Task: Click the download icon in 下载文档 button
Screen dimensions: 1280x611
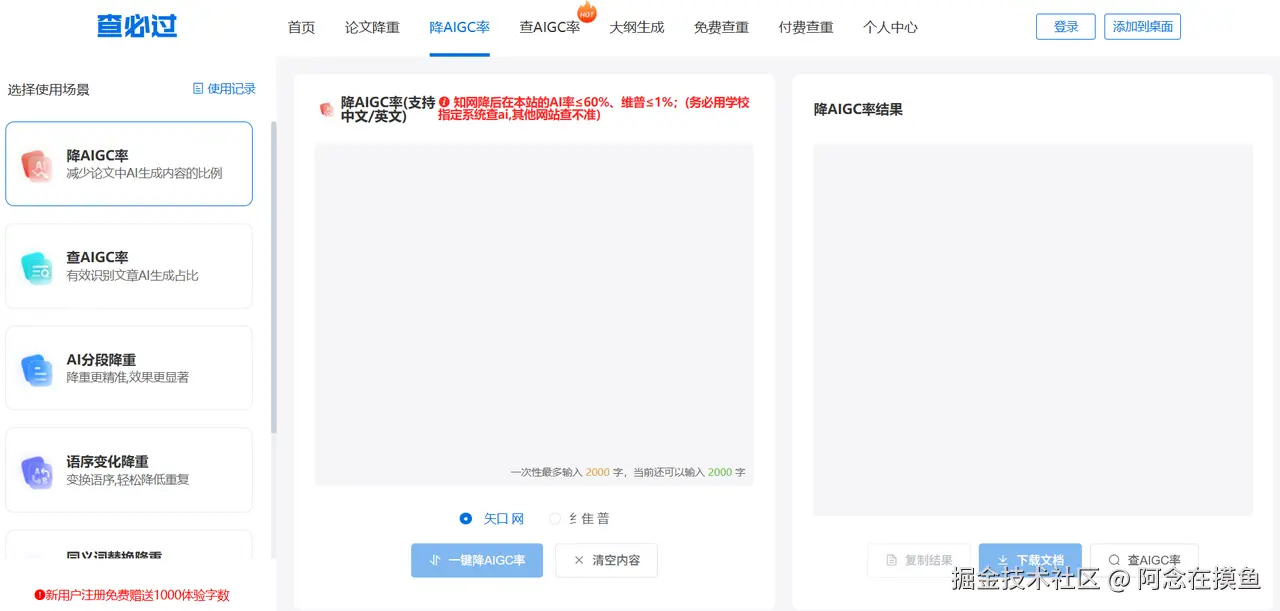Action: click(x=1003, y=561)
